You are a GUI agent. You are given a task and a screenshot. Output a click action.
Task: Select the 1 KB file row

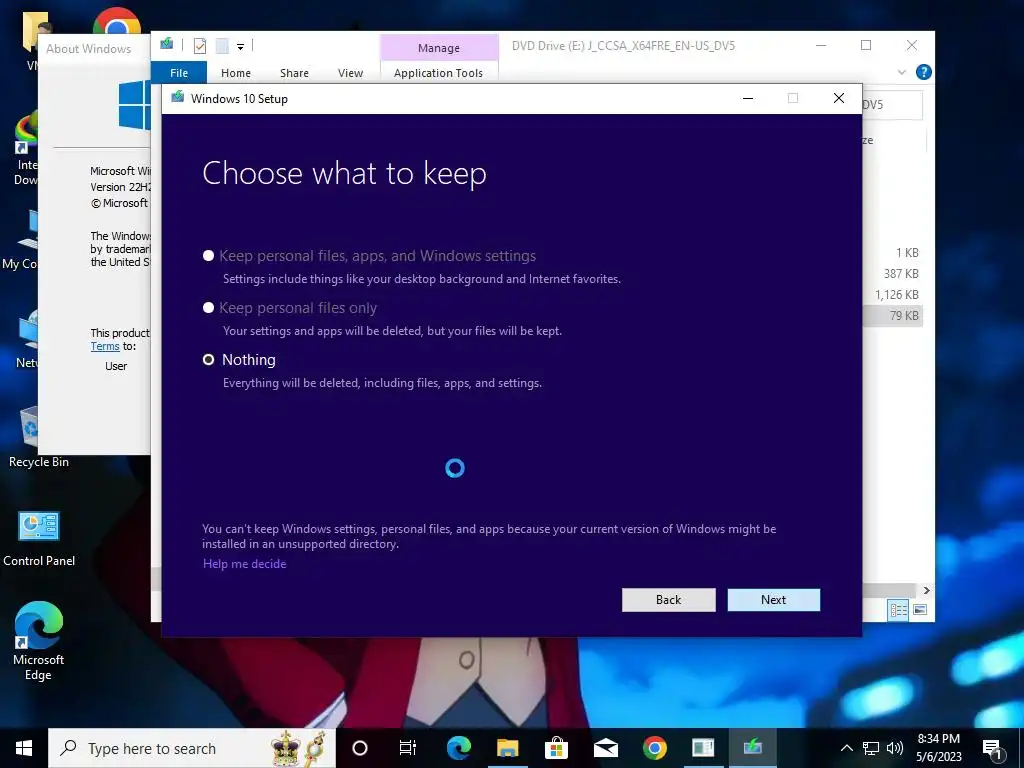click(x=892, y=253)
